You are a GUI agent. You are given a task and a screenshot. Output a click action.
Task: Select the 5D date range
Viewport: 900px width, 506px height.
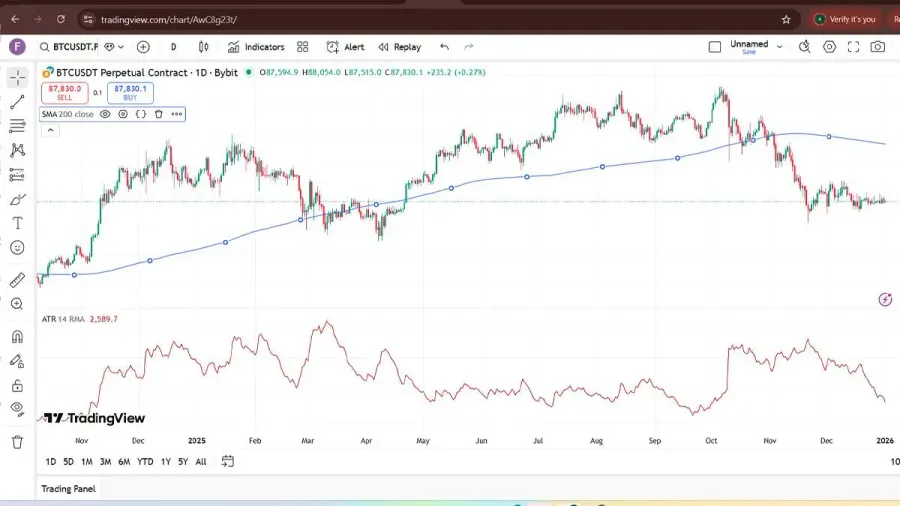coord(68,462)
